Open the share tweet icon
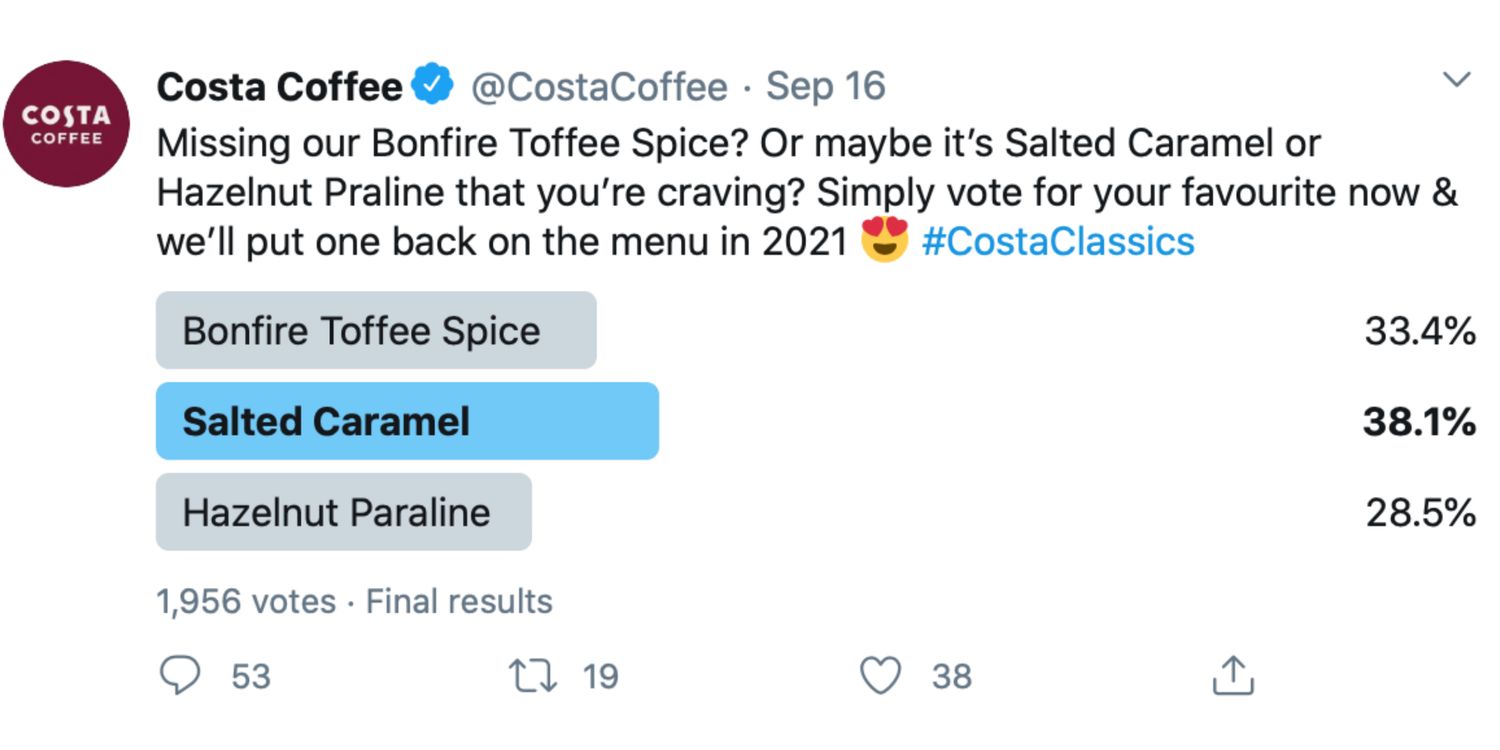 coord(1232,676)
